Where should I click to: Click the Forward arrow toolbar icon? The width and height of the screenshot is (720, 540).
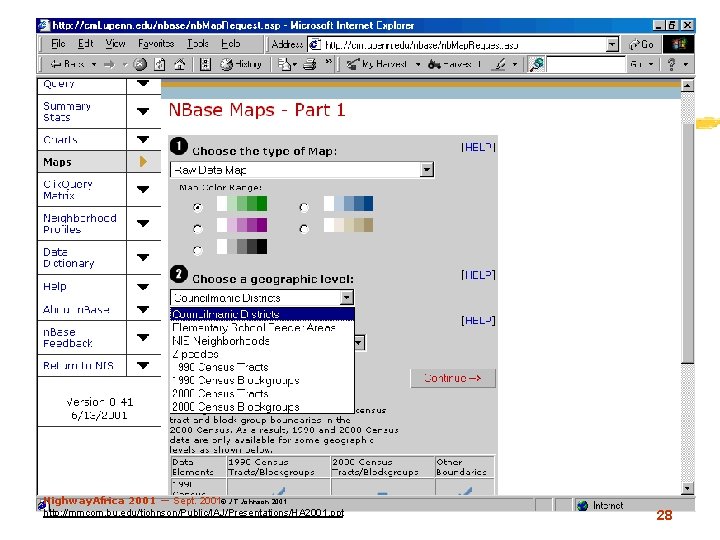(109, 64)
